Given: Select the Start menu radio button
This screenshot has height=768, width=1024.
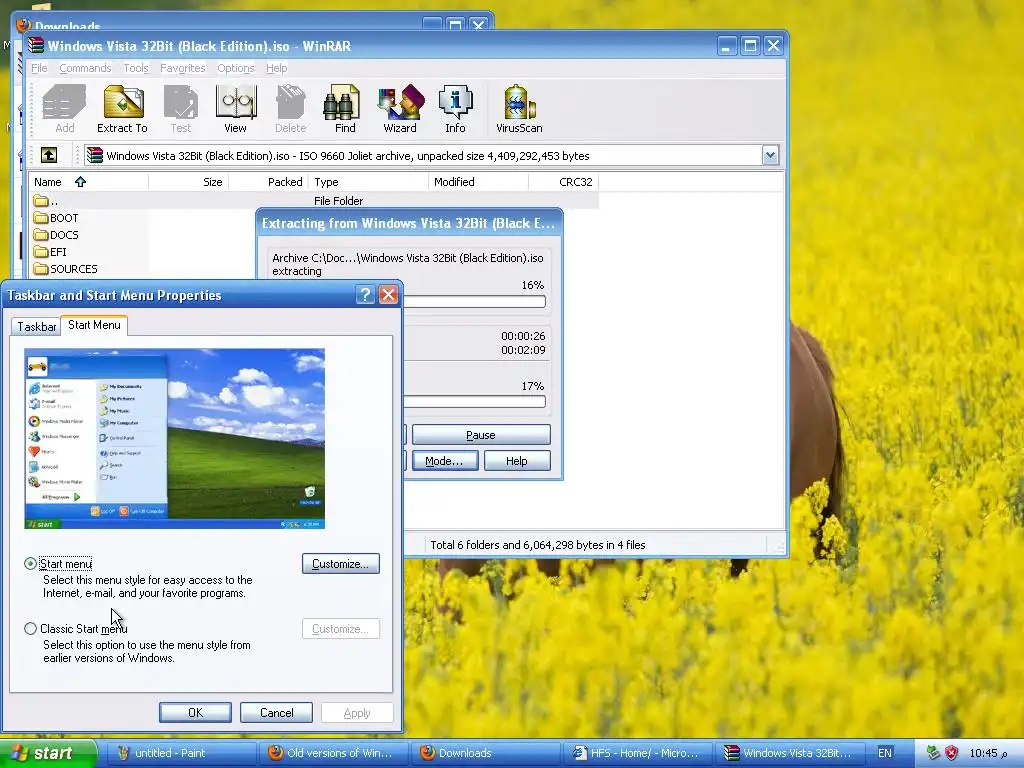Looking at the screenshot, I should tap(30, 564).
